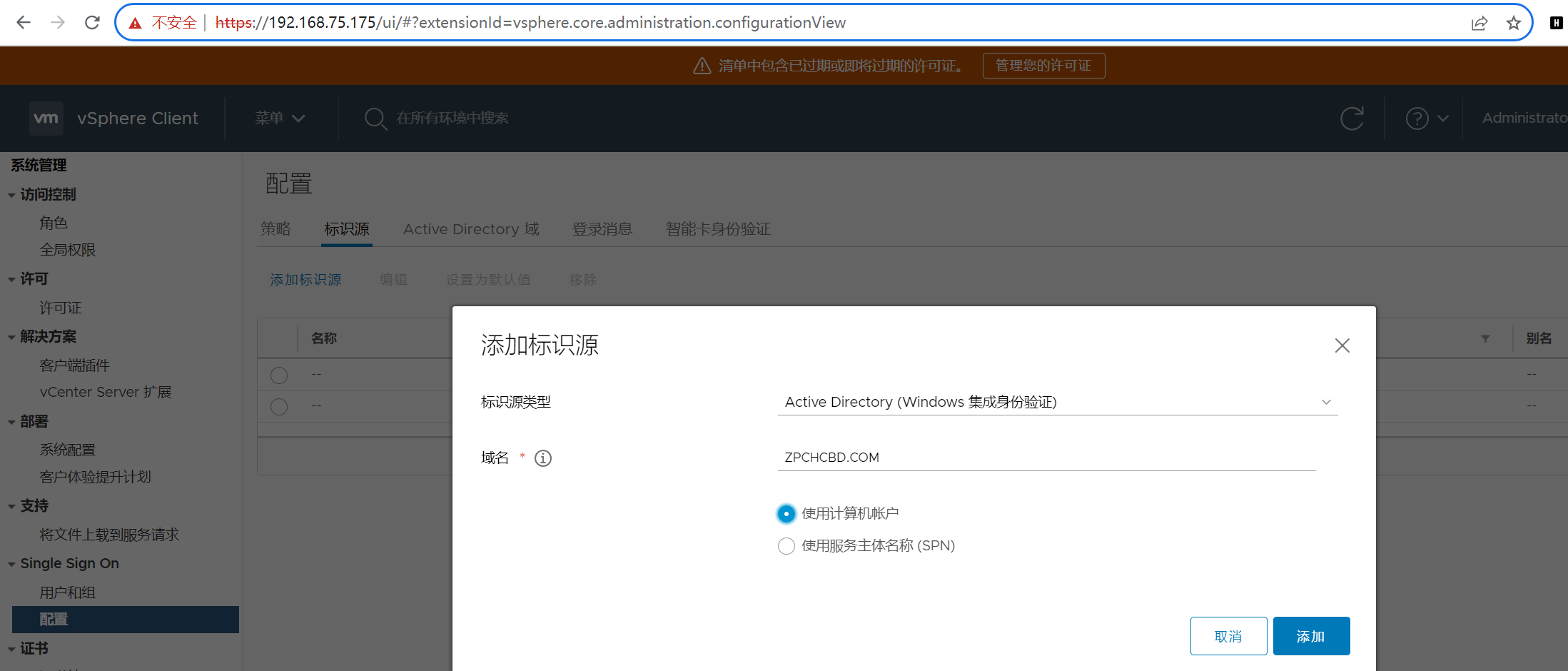Open the Active Directory 域 tab
This screenshot has height=671, width=1568.
(471, 229)
